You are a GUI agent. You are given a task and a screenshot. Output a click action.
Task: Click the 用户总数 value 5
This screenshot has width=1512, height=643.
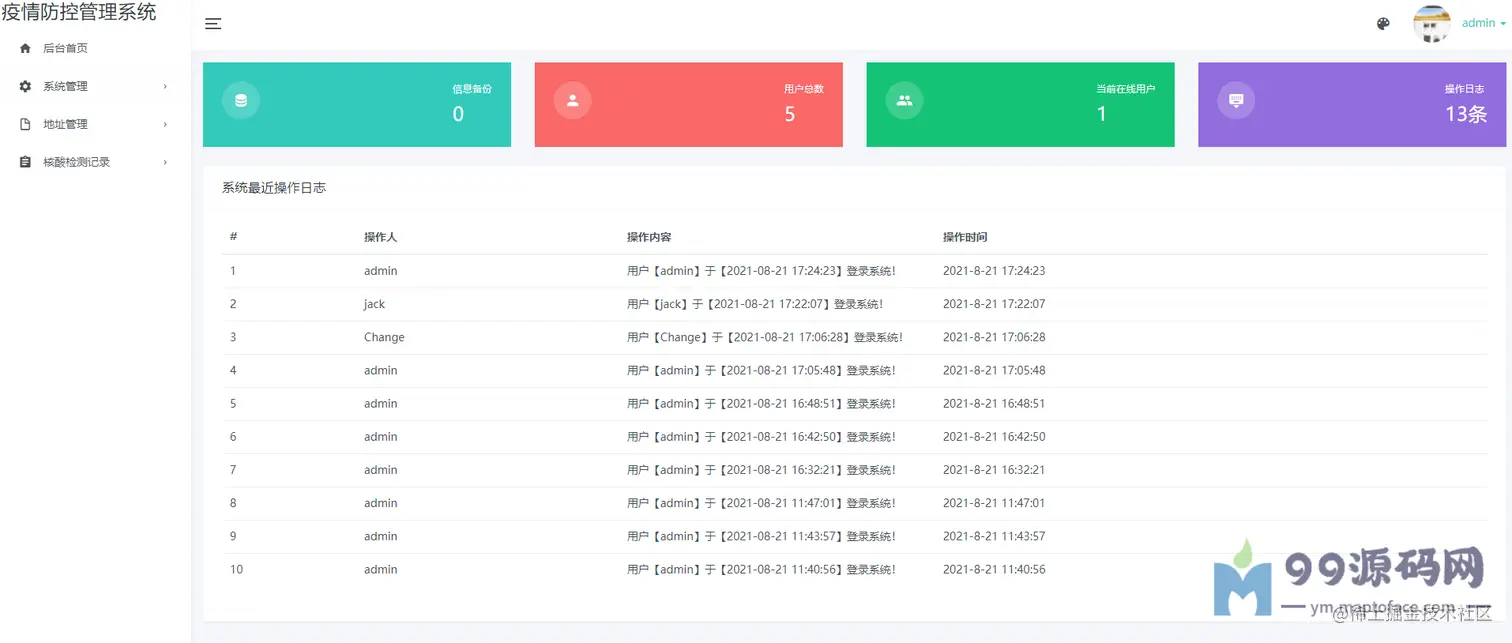790,114
